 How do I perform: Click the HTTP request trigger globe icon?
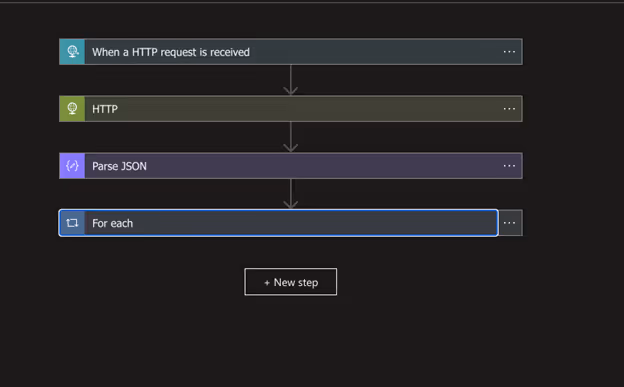tap(72, 52)
